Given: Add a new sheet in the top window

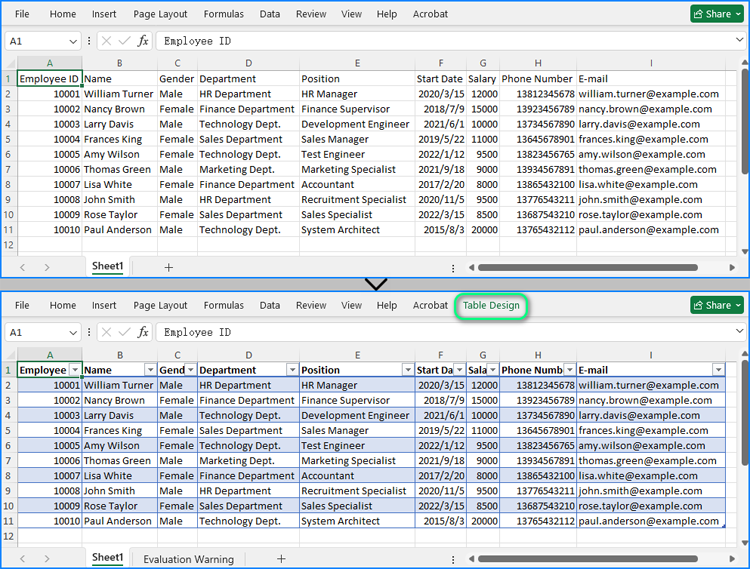Looking at the screenshot, I should click(x=168, y=267).
